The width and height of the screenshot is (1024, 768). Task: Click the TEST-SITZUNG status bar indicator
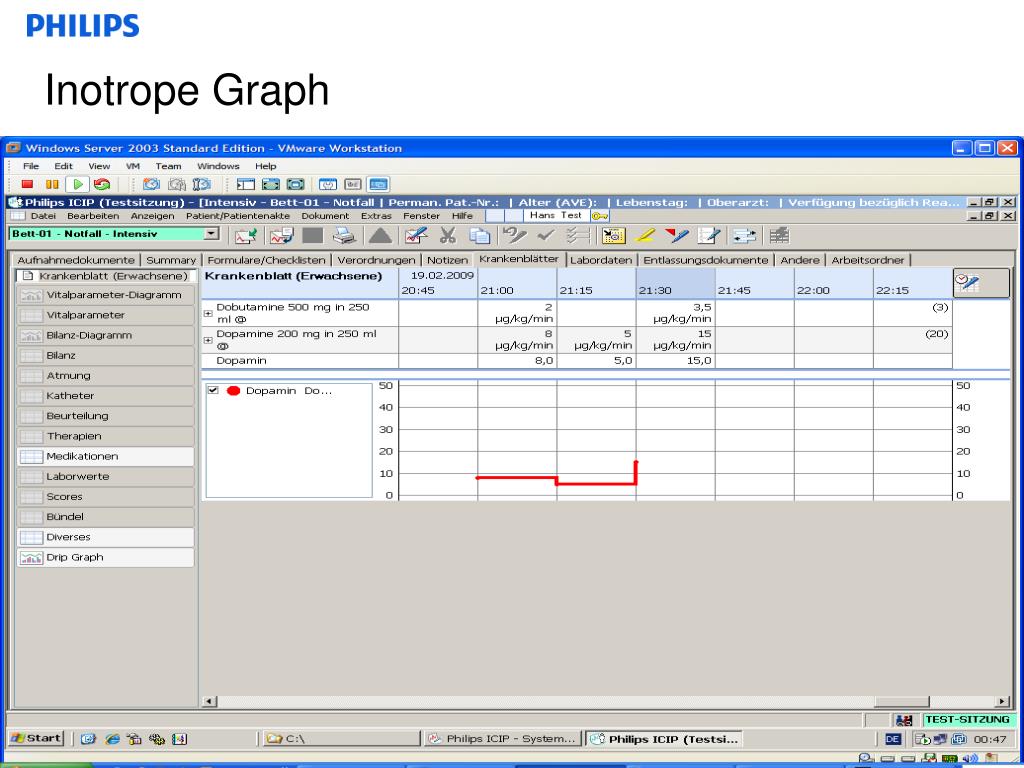pyautogui.click(x=967, y=720)
